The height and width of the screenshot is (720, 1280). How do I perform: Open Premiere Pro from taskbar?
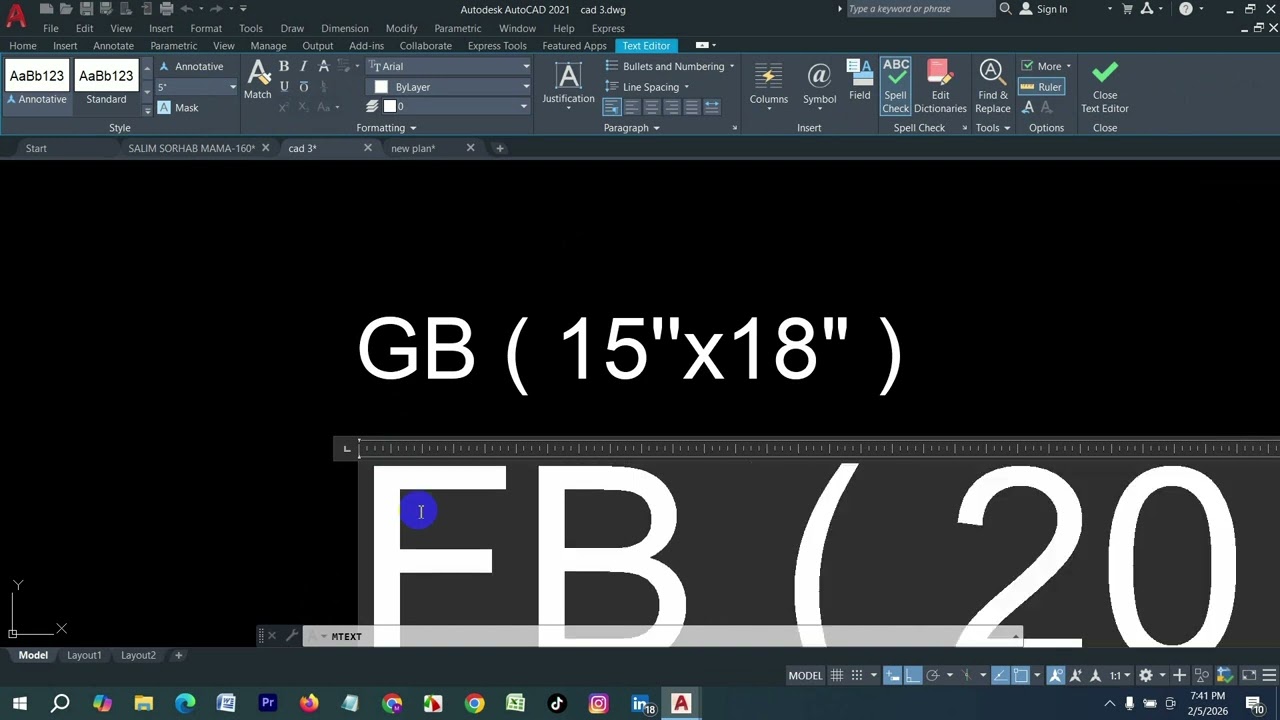pyautogui.click(x=268, y=704)
